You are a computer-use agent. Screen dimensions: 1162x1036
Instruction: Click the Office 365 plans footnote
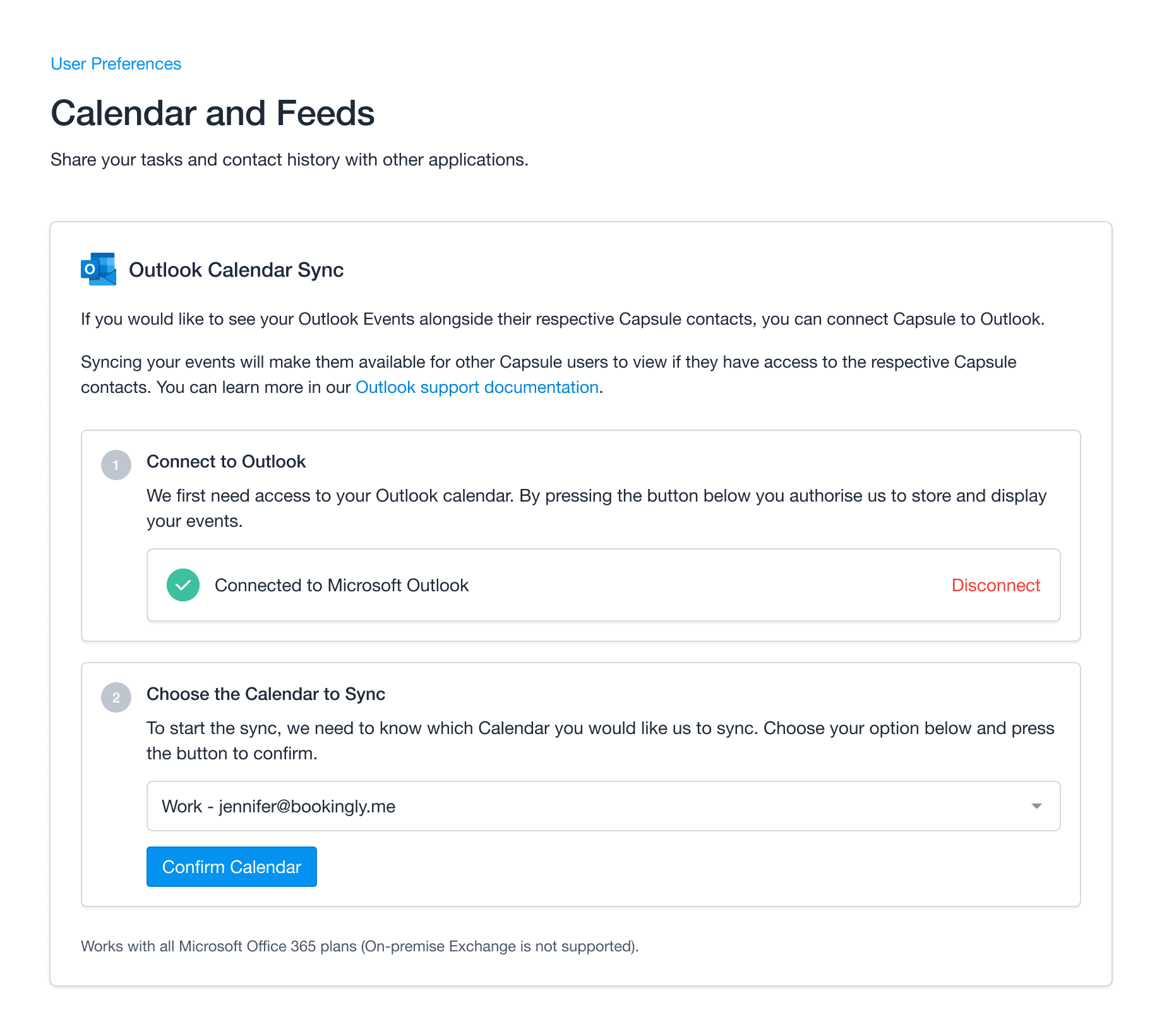[x=360, y=946]
